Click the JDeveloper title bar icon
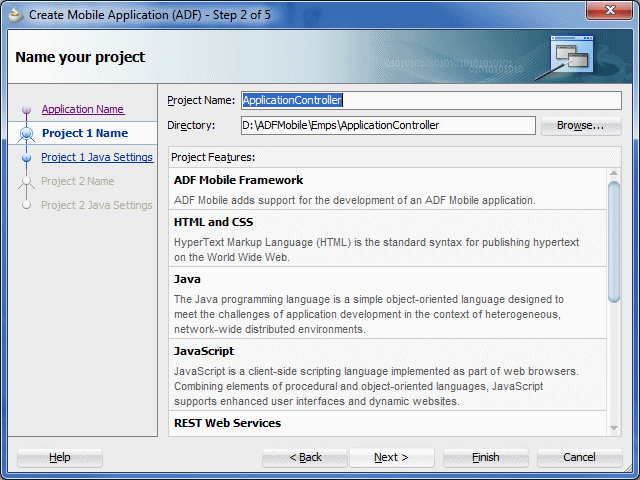This screenshot has width=640, height=480. click(x=16, y=15)
